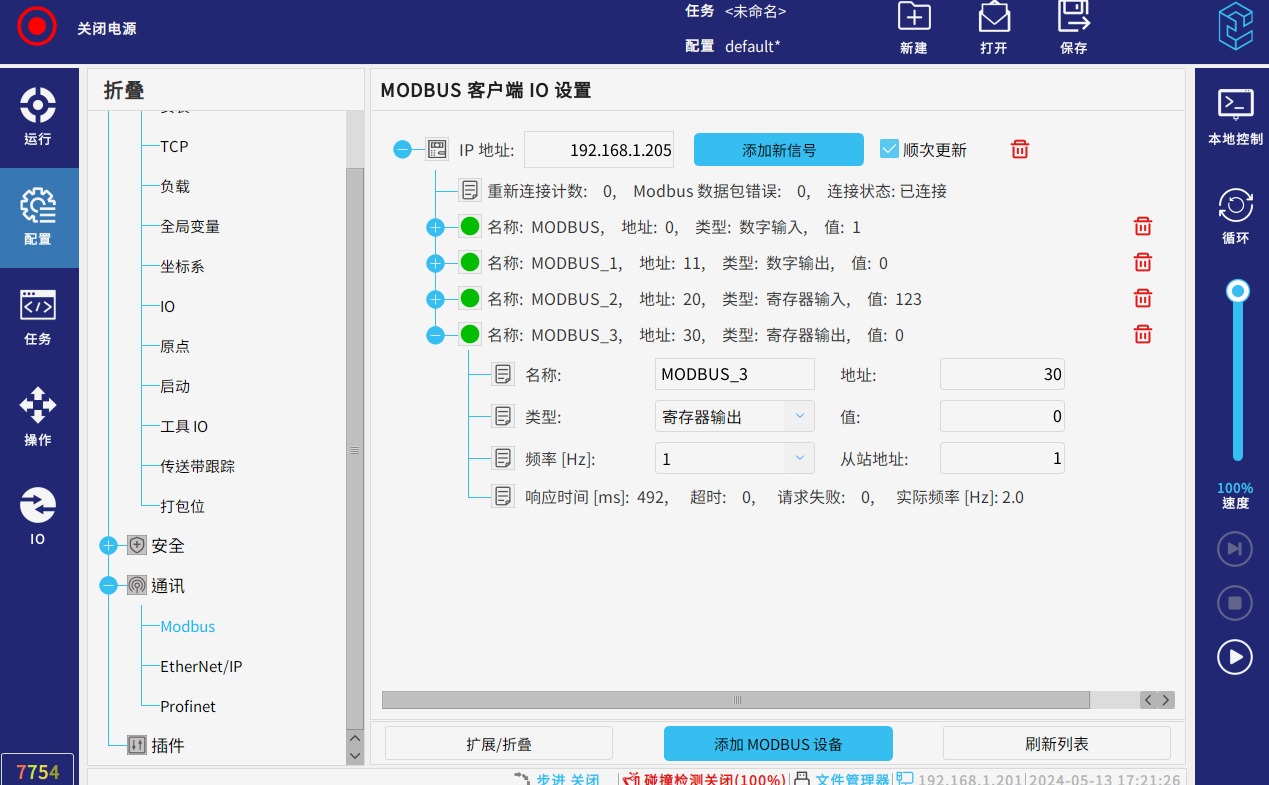Click the 刷新列表 button
This screenshot has width=1269, height=785.
pyautogui.click(x=1056, y=744)
